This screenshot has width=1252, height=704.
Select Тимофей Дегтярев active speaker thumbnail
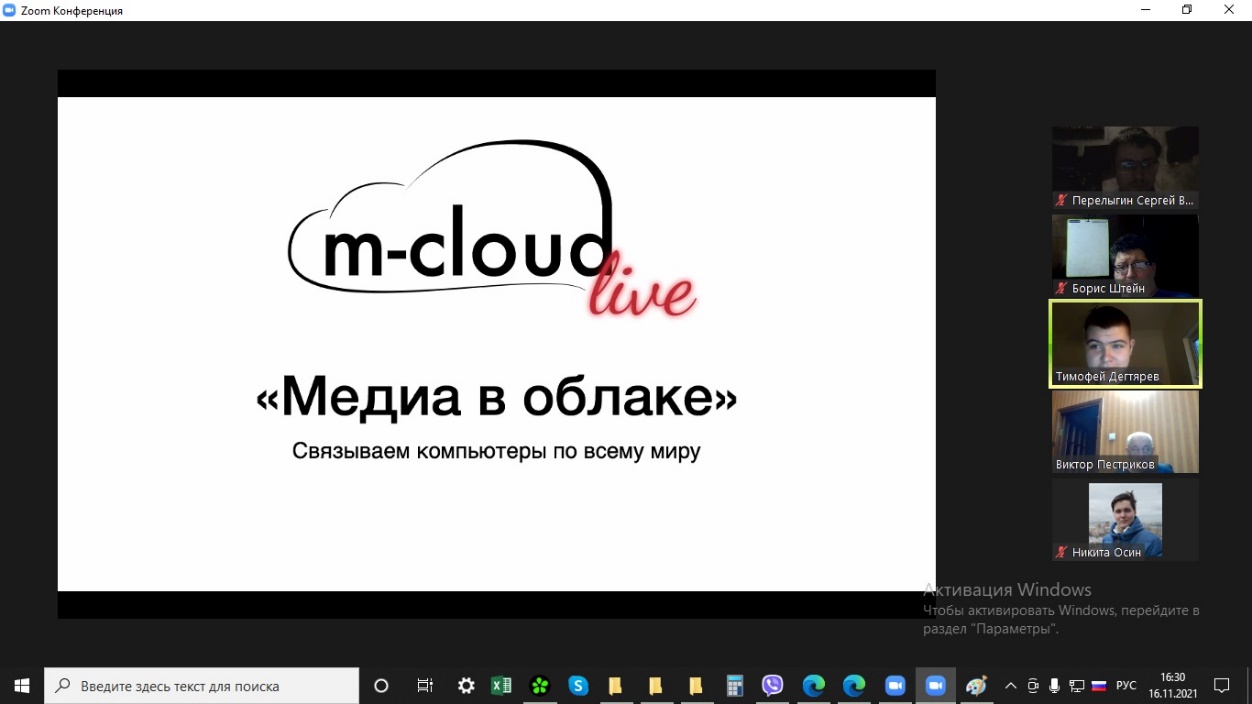1125,344
